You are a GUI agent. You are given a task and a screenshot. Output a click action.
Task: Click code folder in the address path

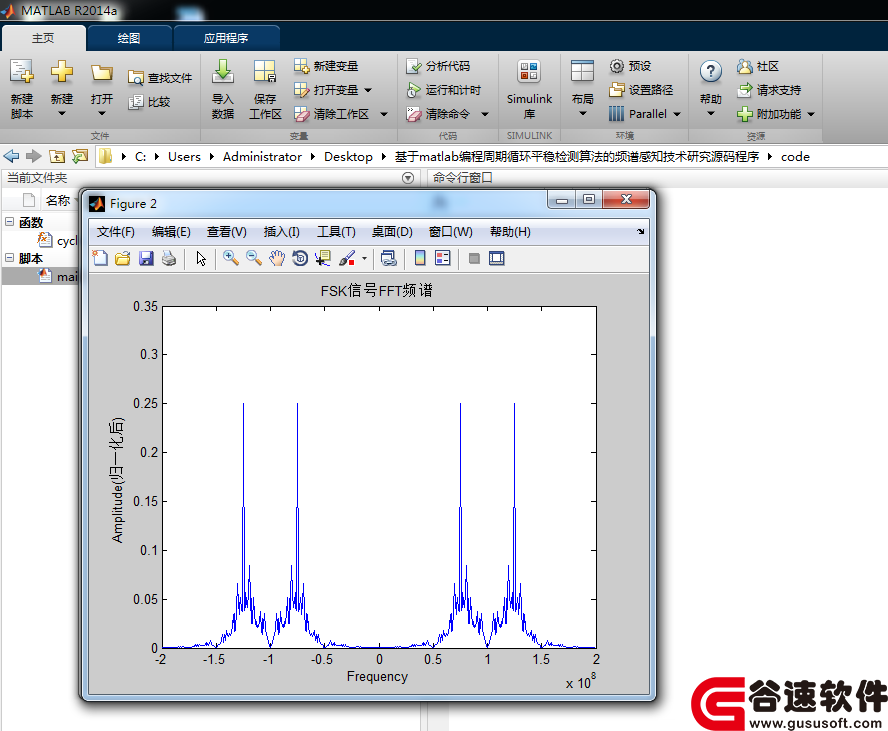795,157
